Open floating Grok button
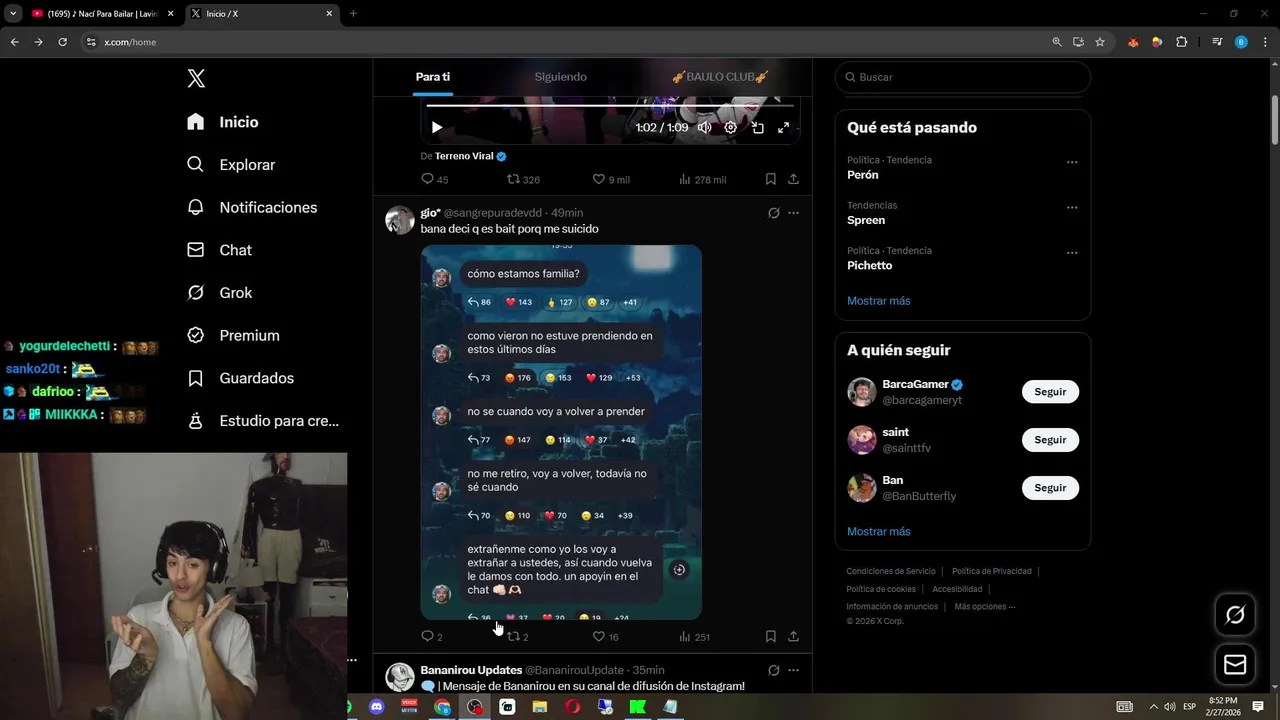The width and height of the screenshot is (1280, 720). point(1235,615)
